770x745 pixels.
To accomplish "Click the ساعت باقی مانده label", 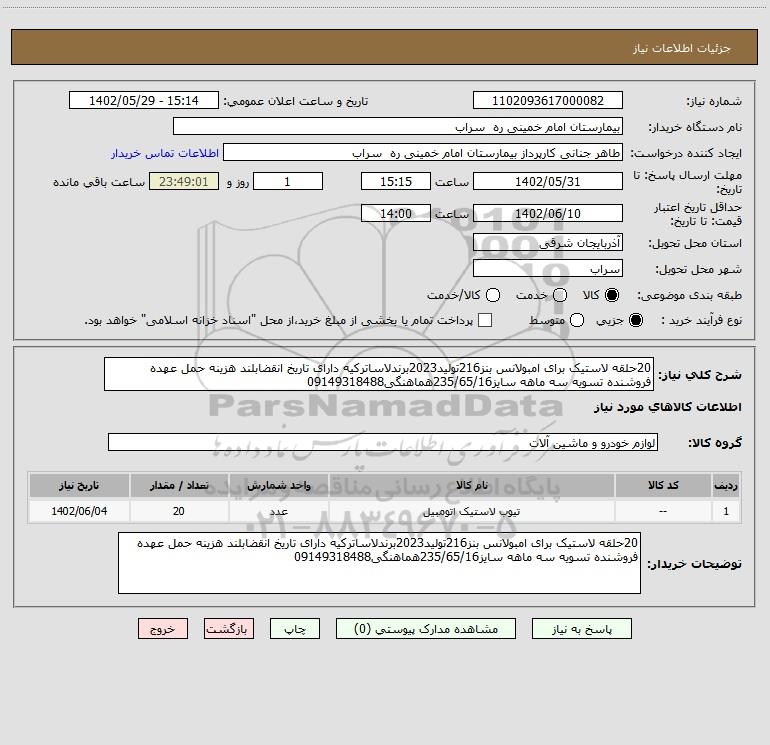I will 99,182.
